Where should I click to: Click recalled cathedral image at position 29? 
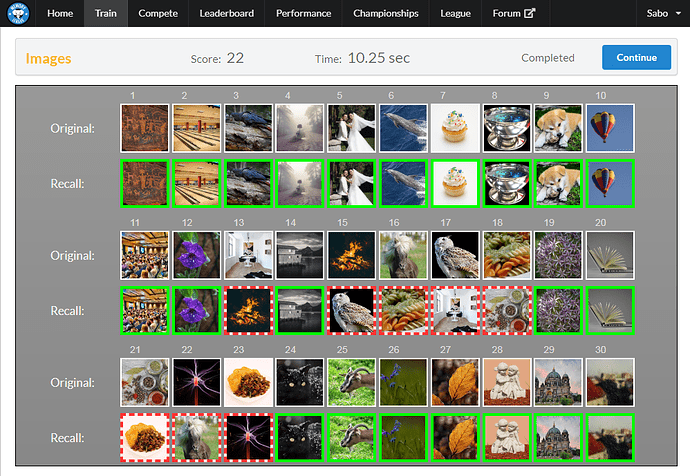(x=558, y=438)
